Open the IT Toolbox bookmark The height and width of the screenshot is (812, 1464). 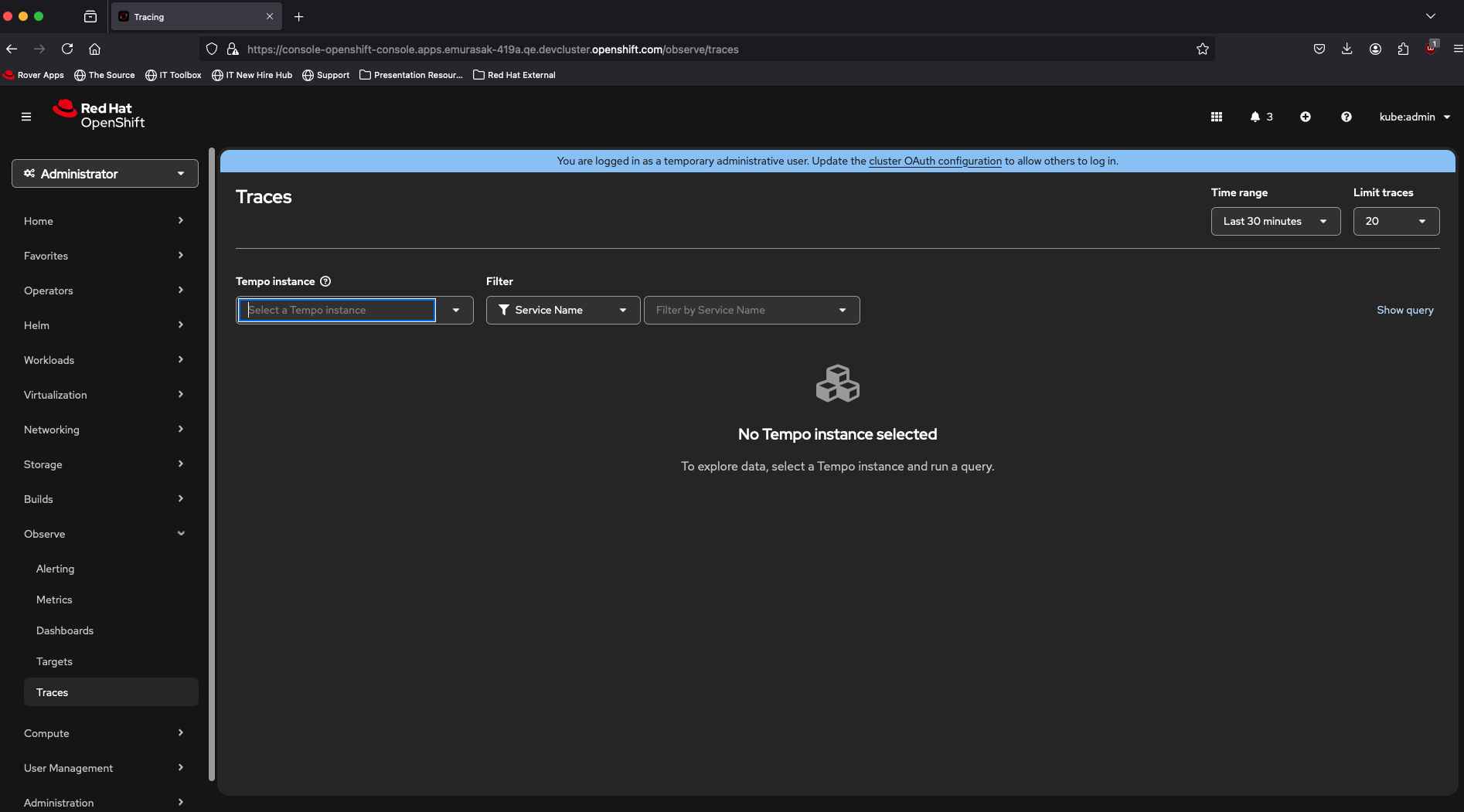(x=173, y=75)
